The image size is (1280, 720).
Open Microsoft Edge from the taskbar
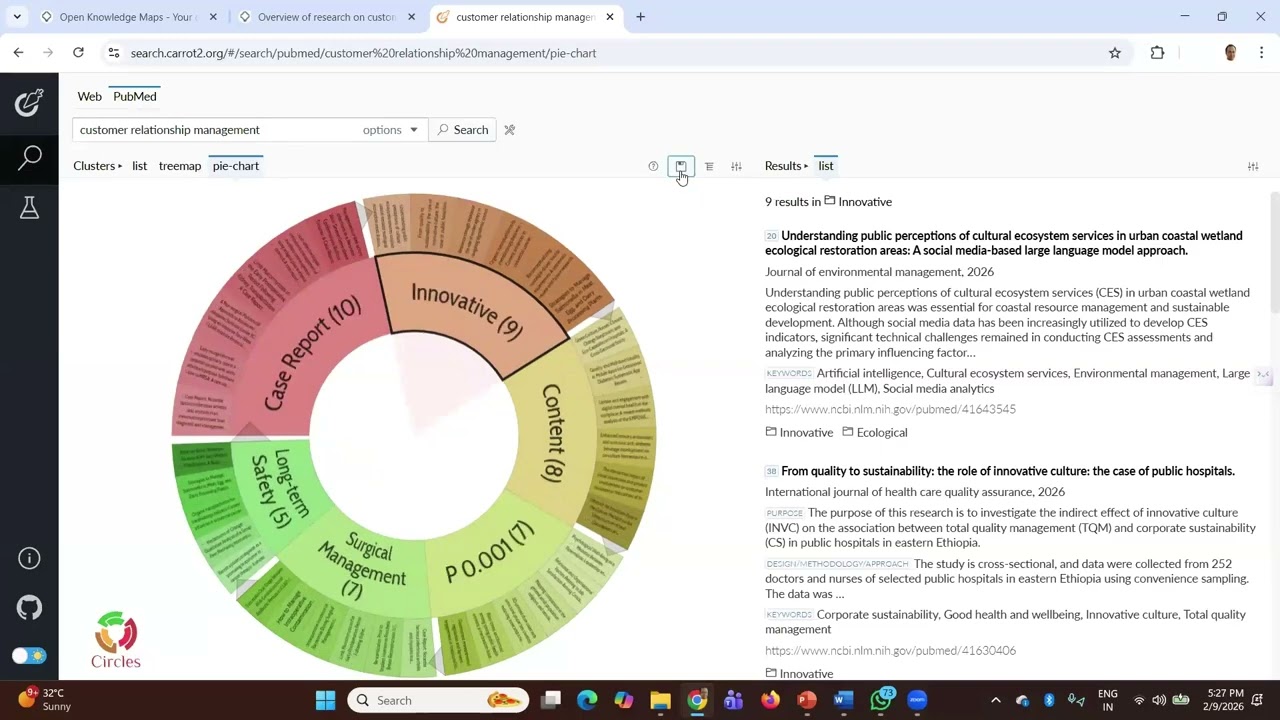(x=587, y=700)
